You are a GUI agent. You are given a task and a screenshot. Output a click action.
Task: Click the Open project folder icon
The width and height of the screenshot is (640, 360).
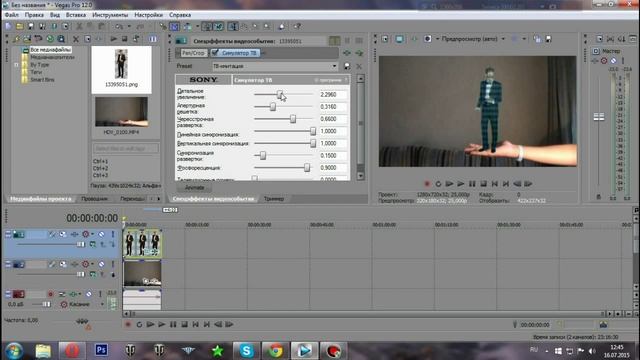coord(19,27)
